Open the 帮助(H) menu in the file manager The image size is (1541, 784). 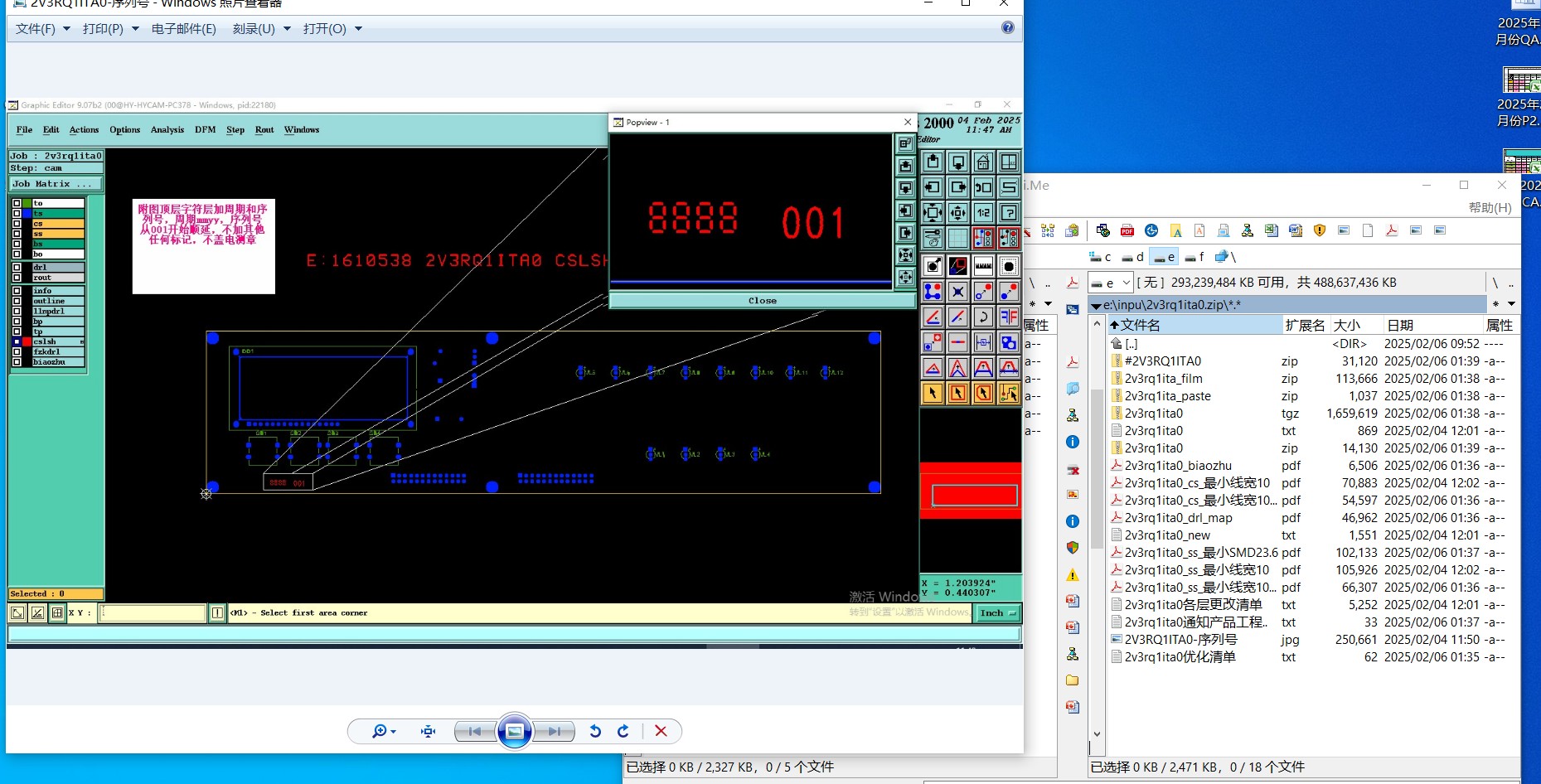(x=1490, y=207)
